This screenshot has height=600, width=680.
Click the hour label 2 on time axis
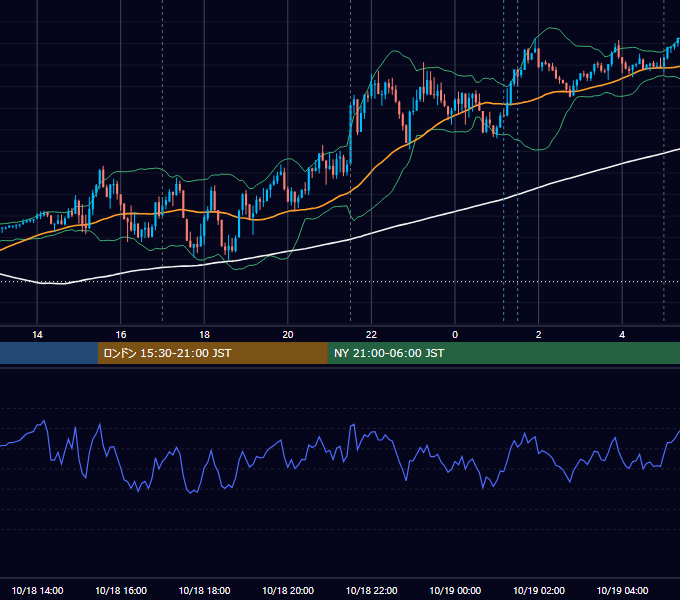point(539,335)
